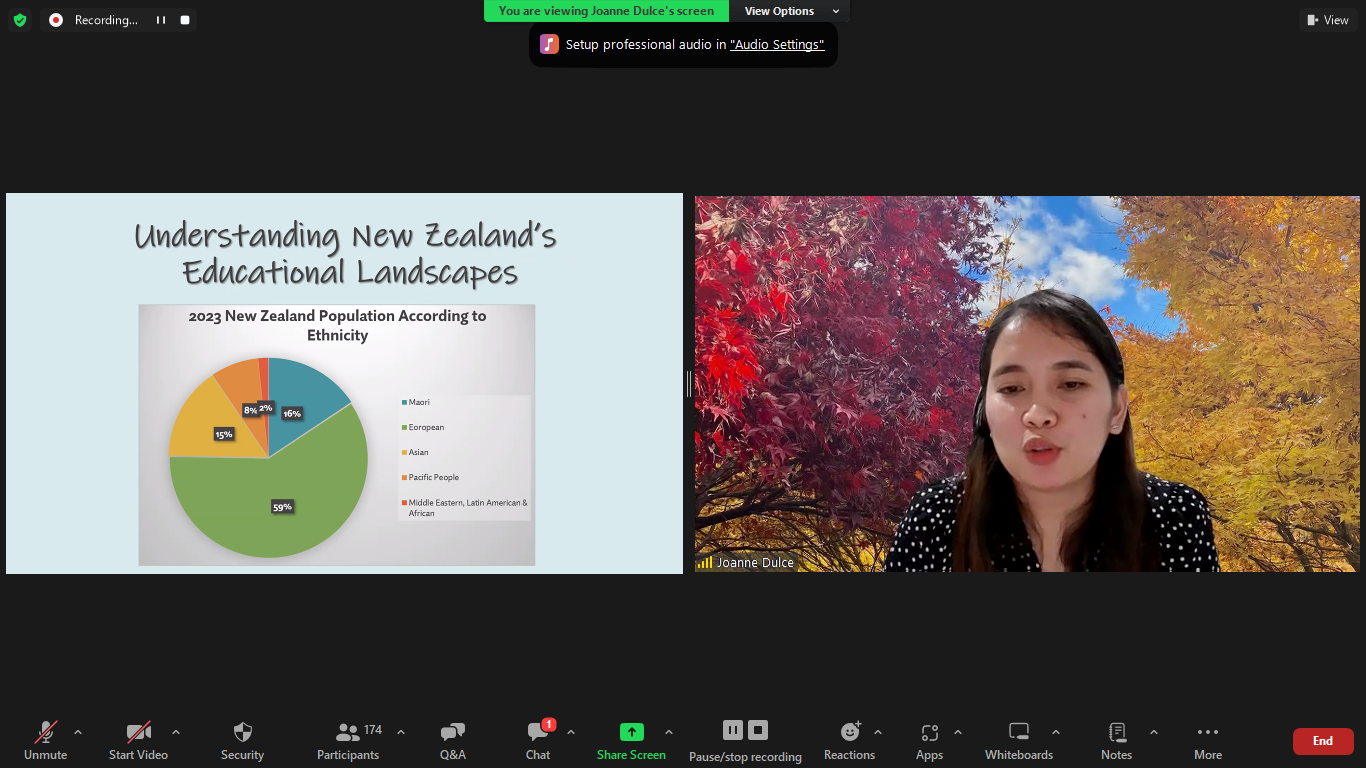Image resolution: width=1366 pixels, height=768 pixels.
Task: Expand video options arrow beside Start Video
Action: click(176, 732)
